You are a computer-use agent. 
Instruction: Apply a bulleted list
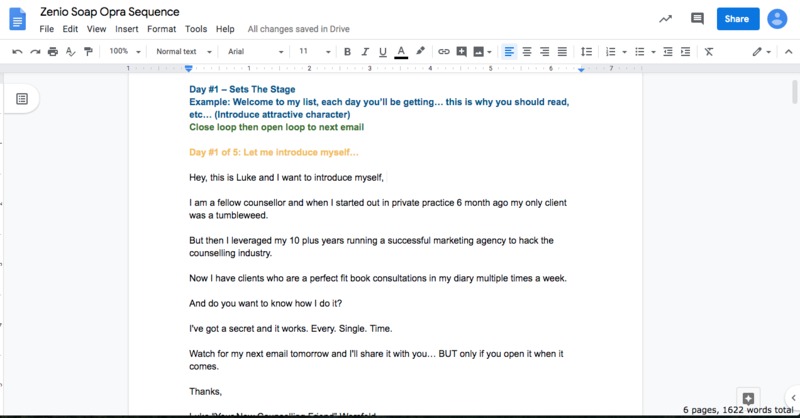point(639,52)
